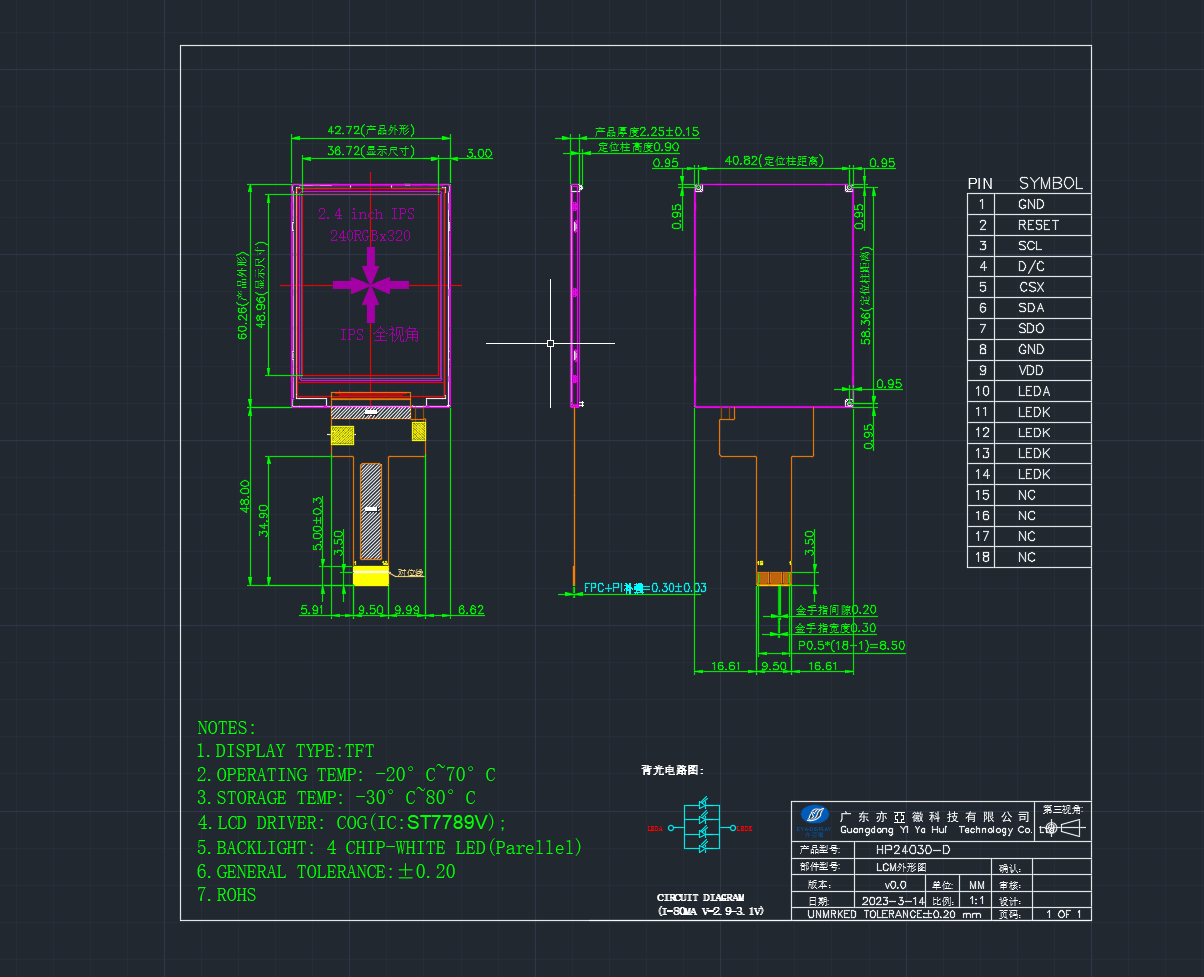
Task: Click the "60.26(产品外形)" vertical dimension
Action: pyautogui.click(x=242, y=296)
